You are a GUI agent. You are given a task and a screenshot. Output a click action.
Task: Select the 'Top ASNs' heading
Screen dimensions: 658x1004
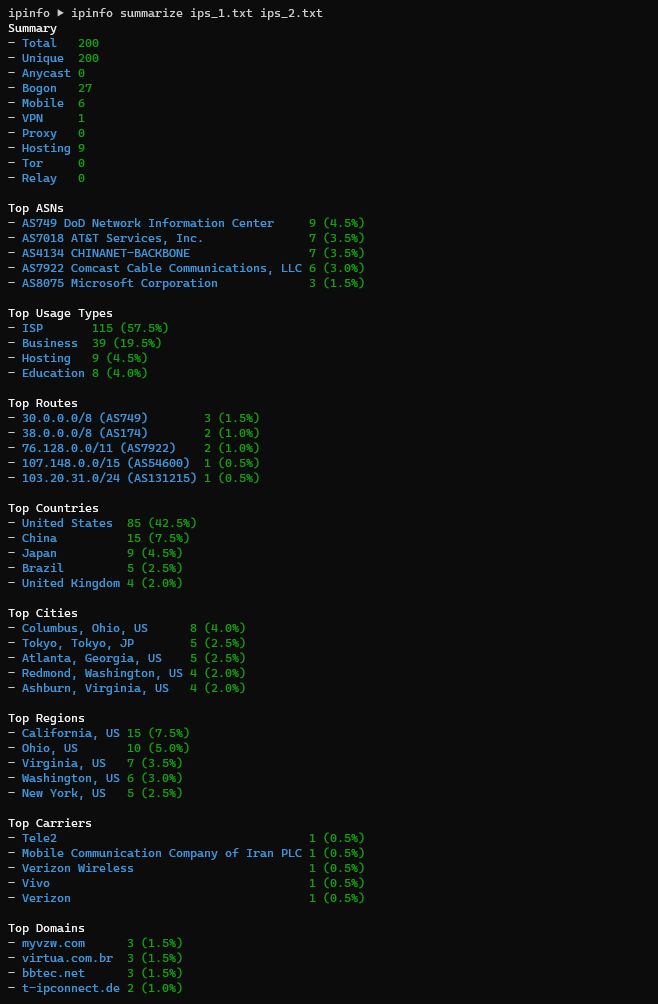point(36,208)
